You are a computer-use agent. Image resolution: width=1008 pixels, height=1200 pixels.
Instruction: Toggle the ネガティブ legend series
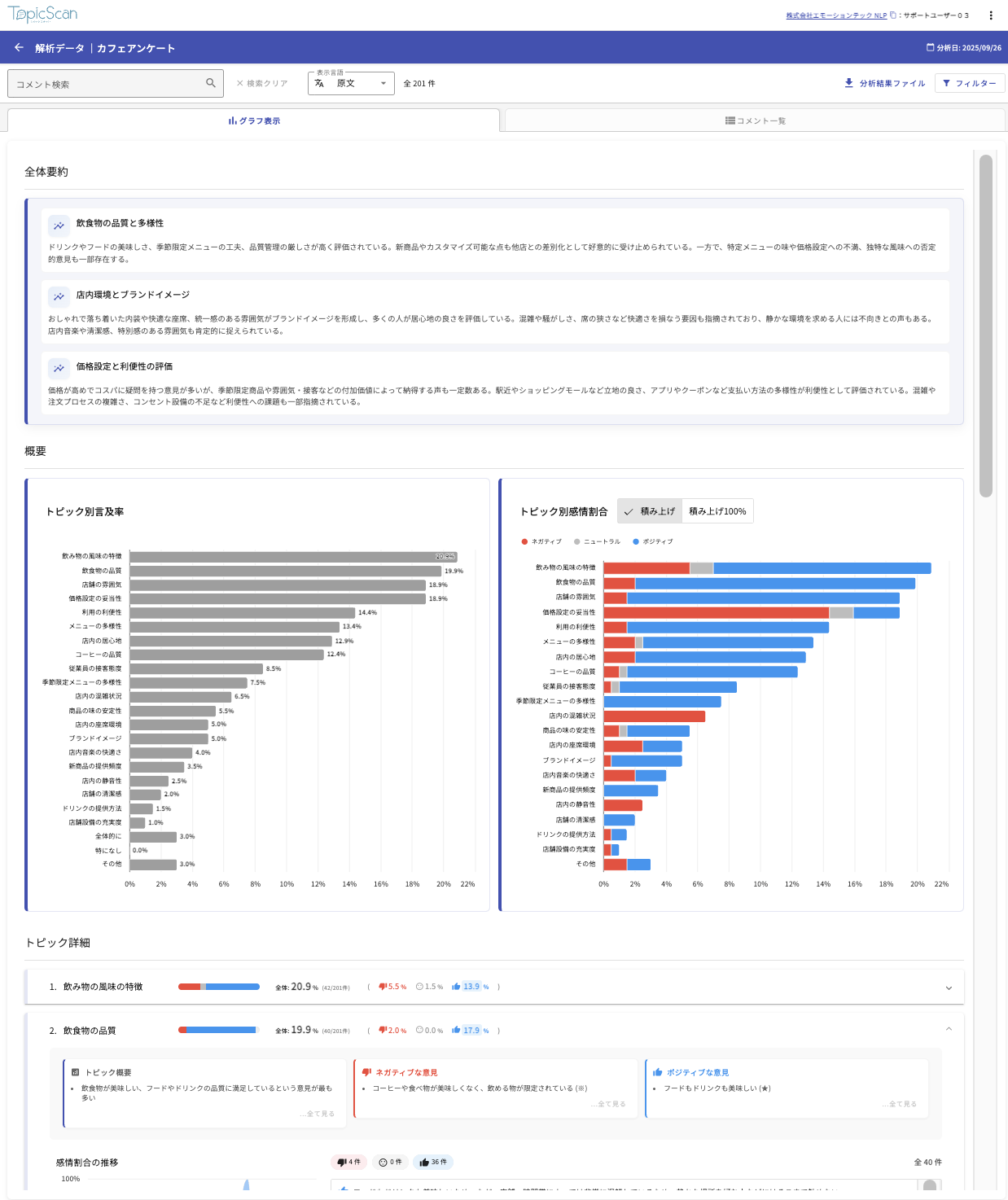[x=542, y=541]
